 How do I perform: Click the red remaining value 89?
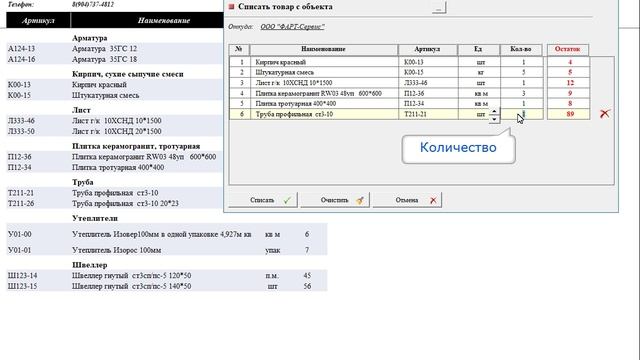[570, 114]
